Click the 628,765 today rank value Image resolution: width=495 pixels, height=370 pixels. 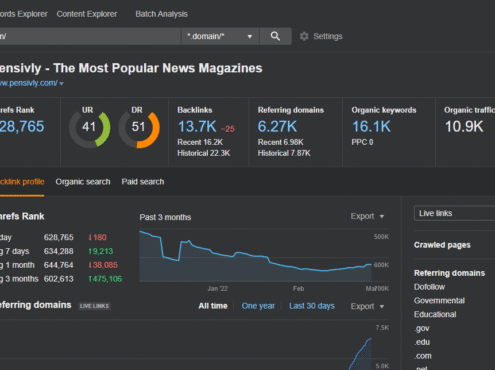click(x=58, y=237)
